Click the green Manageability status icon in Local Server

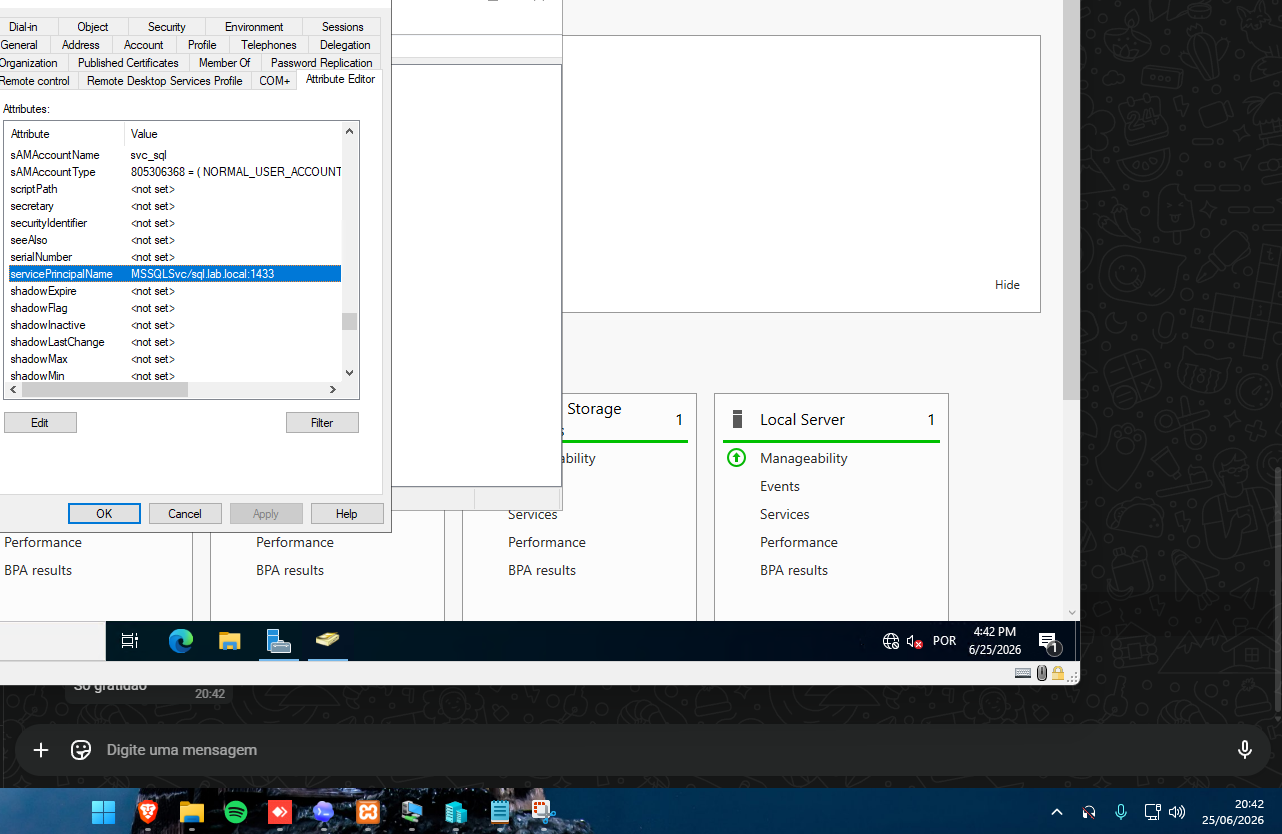coord(736,458)
